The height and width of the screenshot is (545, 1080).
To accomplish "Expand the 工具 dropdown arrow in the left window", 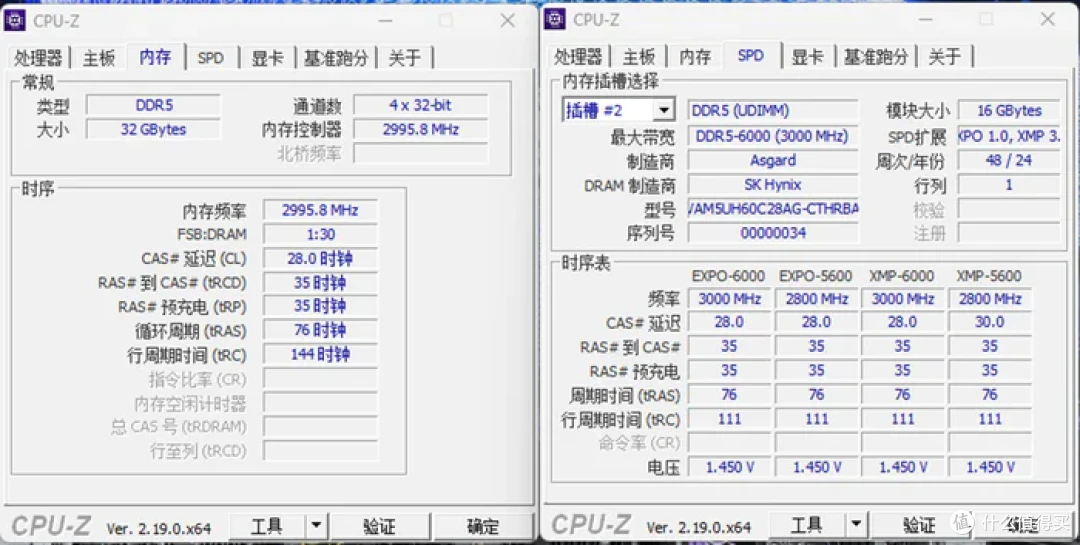I will [x=315, y=527].
